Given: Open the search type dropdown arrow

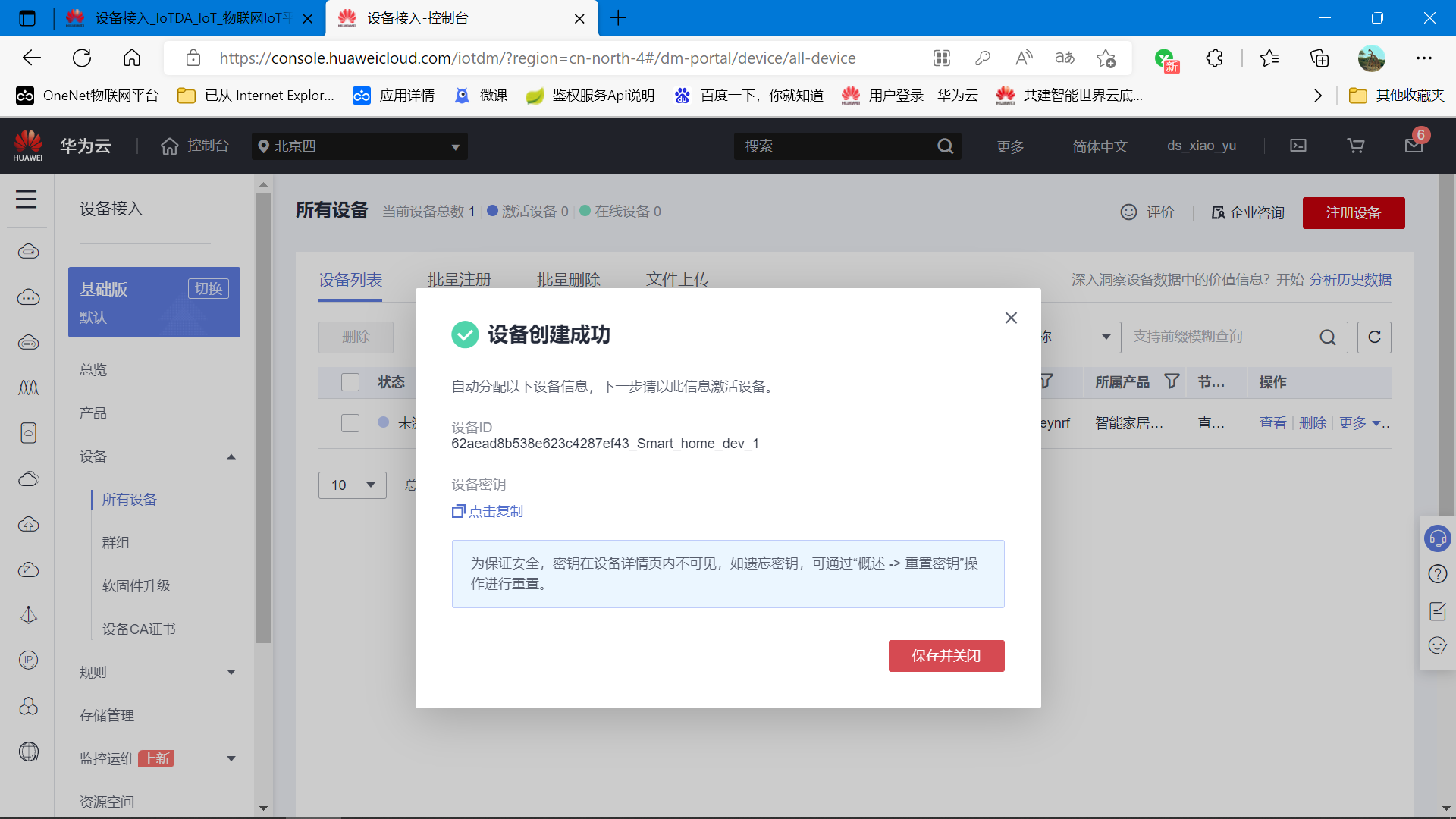Looking at the screenshot, I should click(1106, 337).
